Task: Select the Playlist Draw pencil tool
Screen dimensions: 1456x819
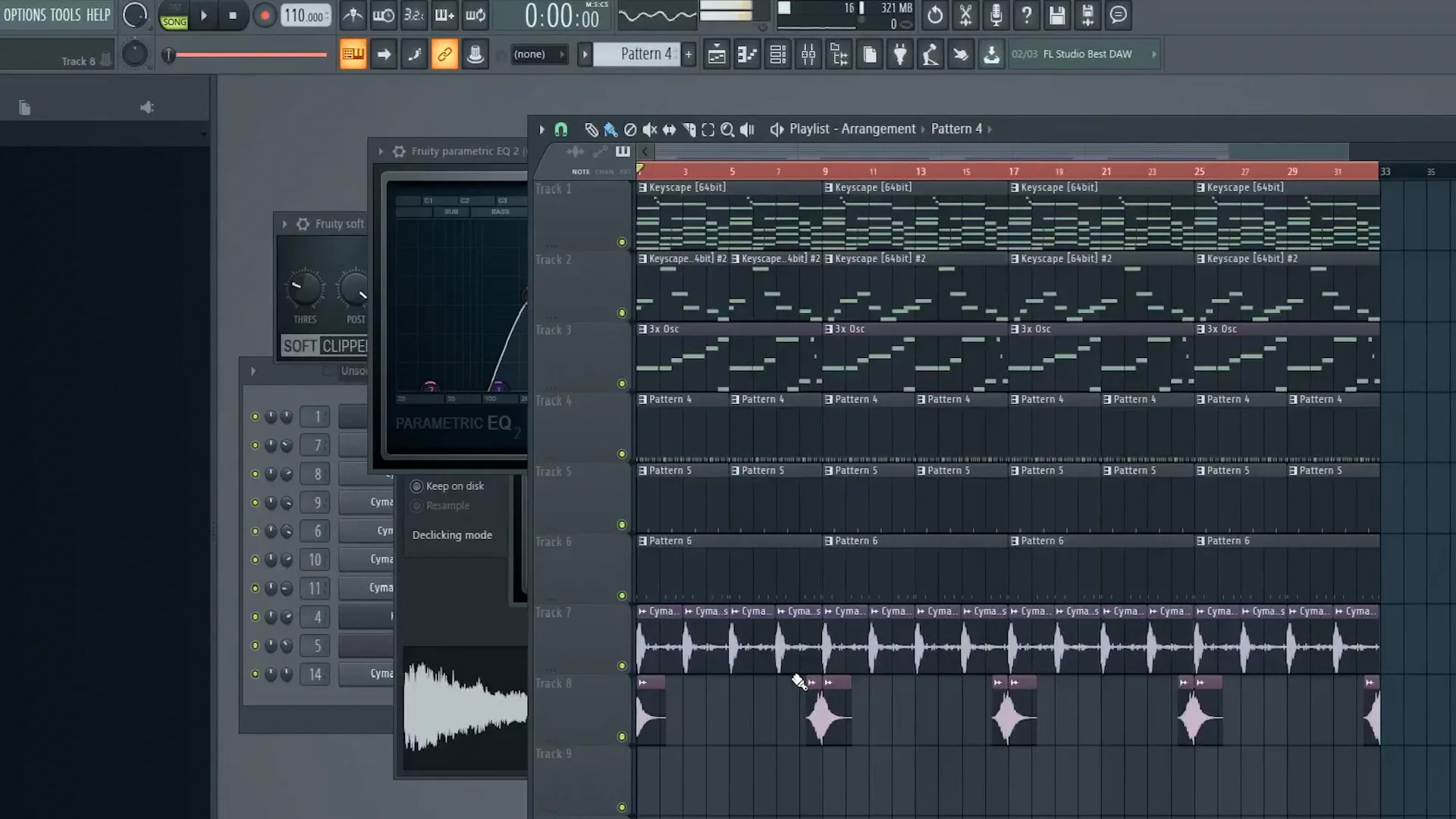Action: [591, 130]
